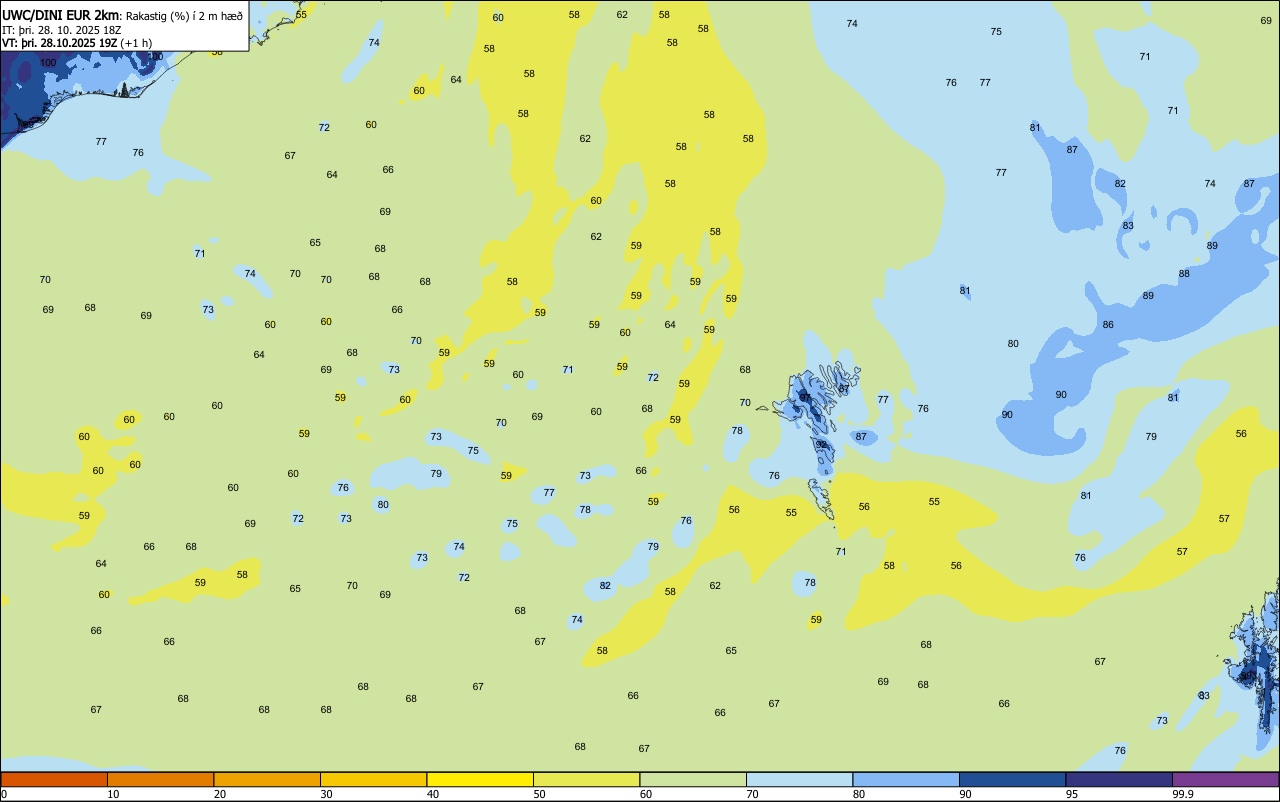Pick the bright yellow 40–50 legend swatch
This screenshot has width=1280, height=802.
coord(480,779)
